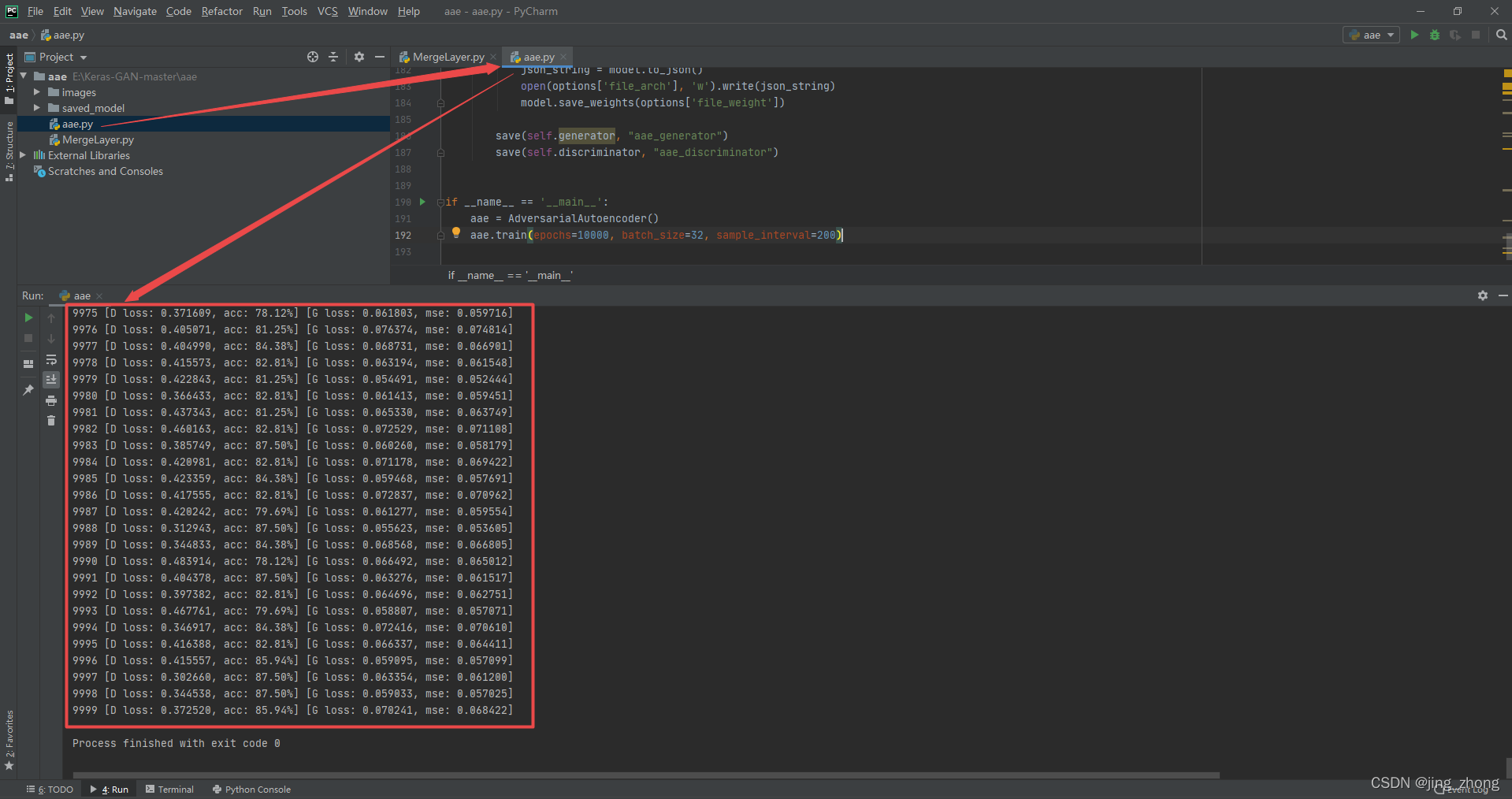Expand the images folder

point(37,92)
